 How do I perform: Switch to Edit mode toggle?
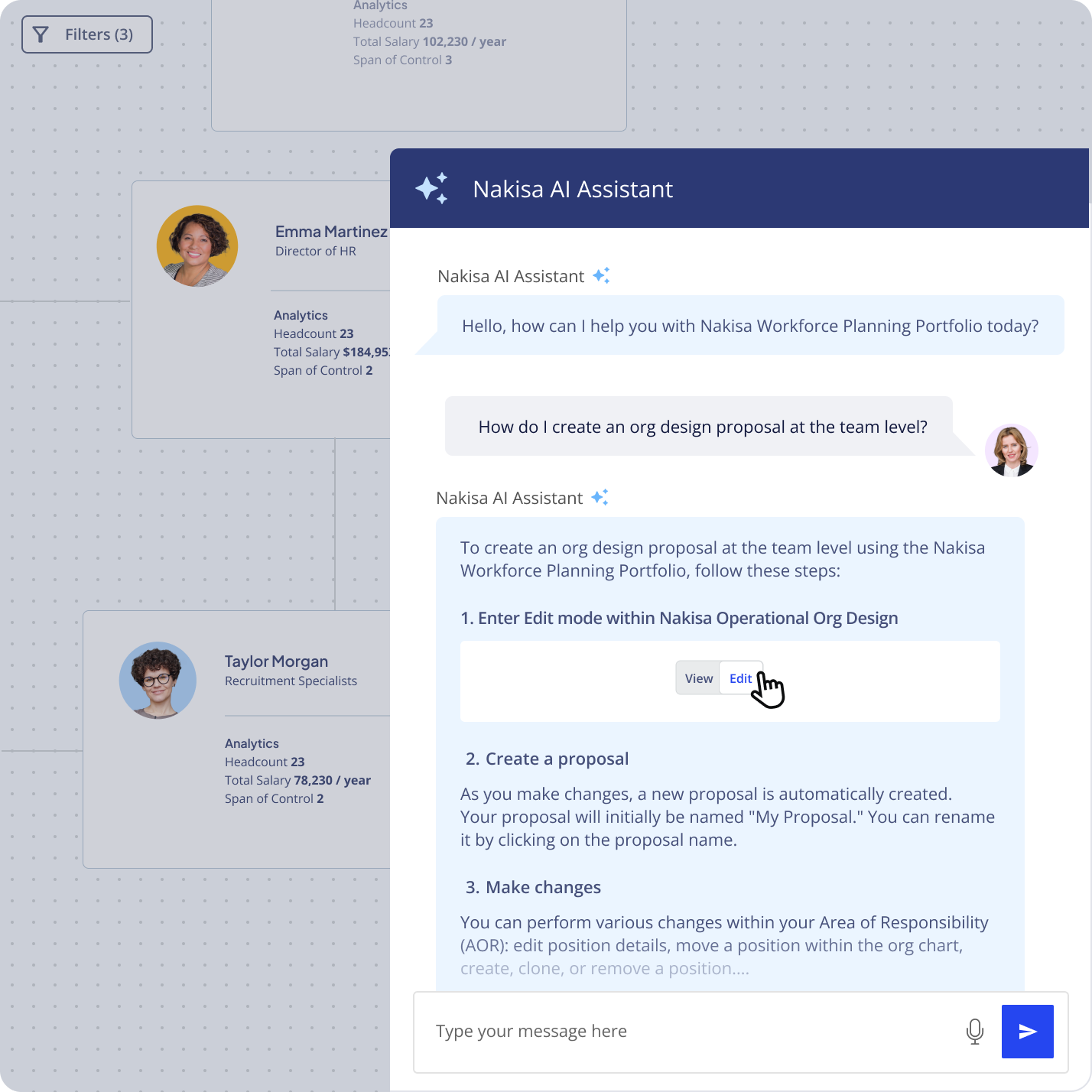[740, 678]
